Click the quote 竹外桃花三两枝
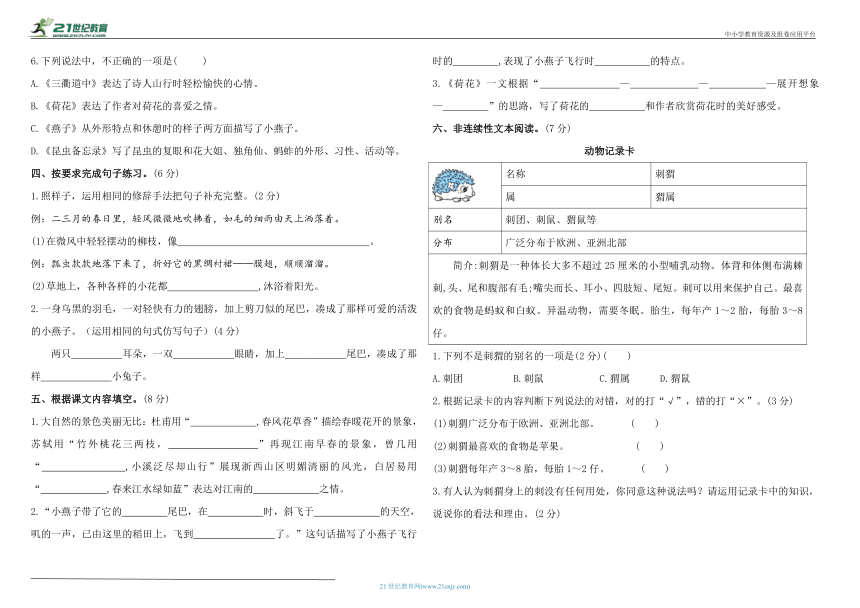This screenshot has height=608, width=860. [116, 444]
